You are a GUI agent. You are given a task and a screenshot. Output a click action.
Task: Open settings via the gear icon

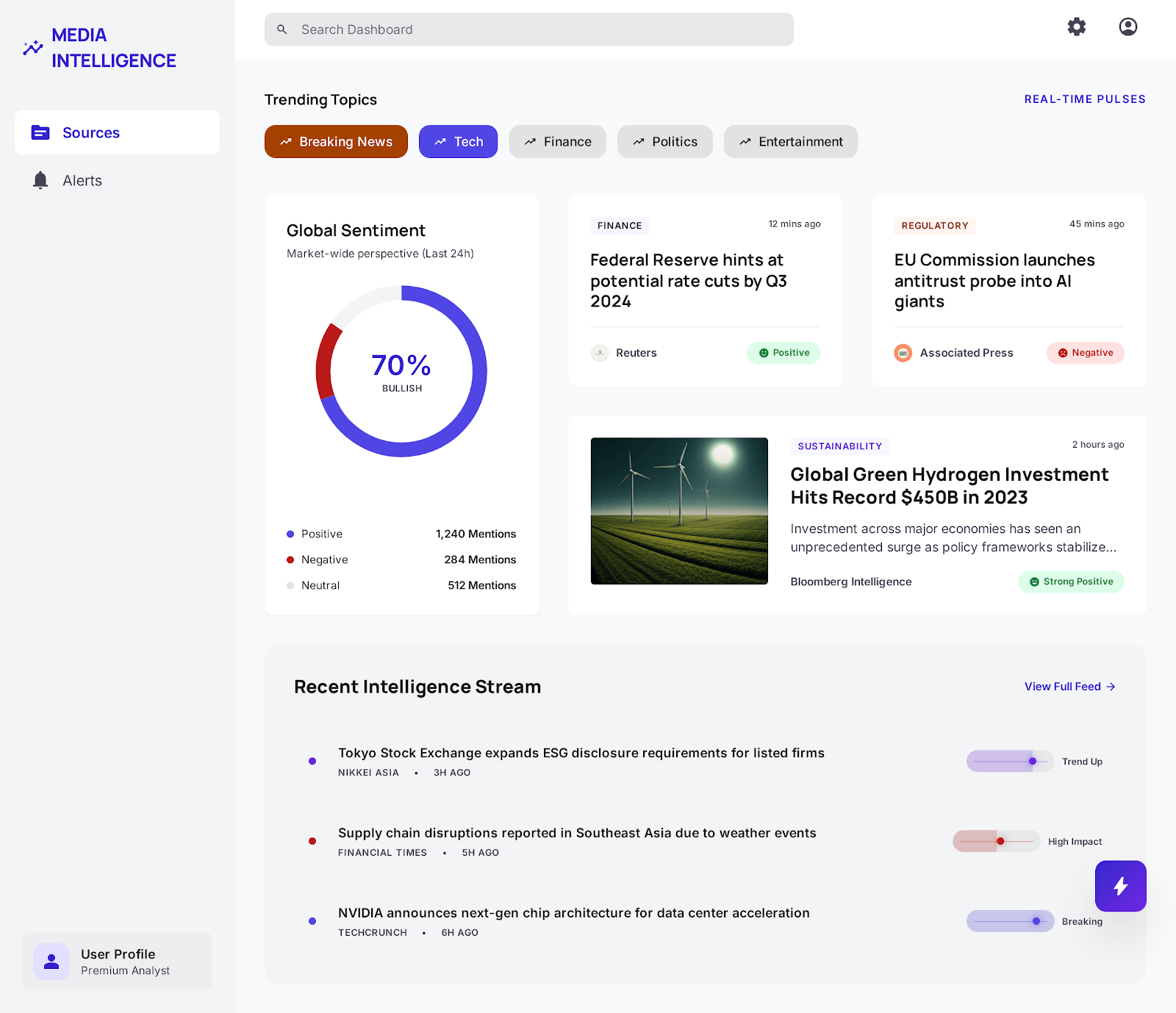1077,27
